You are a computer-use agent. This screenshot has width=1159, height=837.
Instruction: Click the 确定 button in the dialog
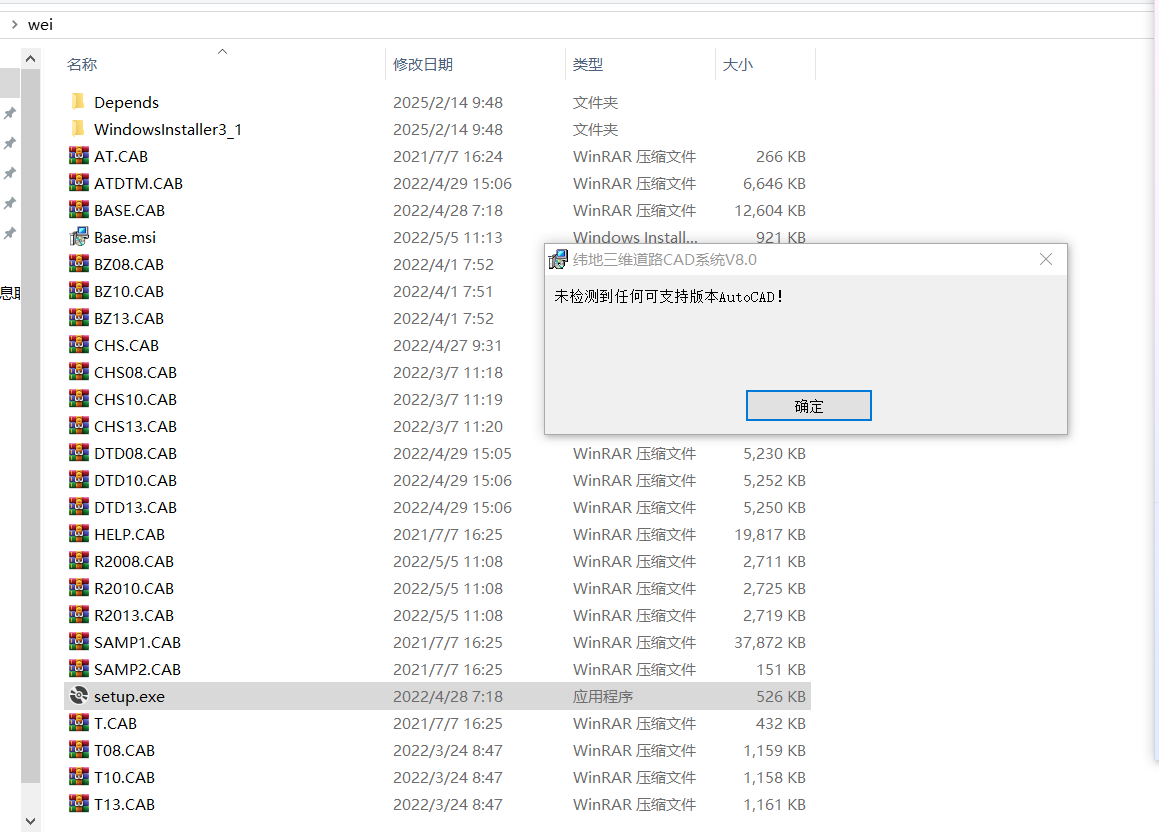[x=808, y=405]
